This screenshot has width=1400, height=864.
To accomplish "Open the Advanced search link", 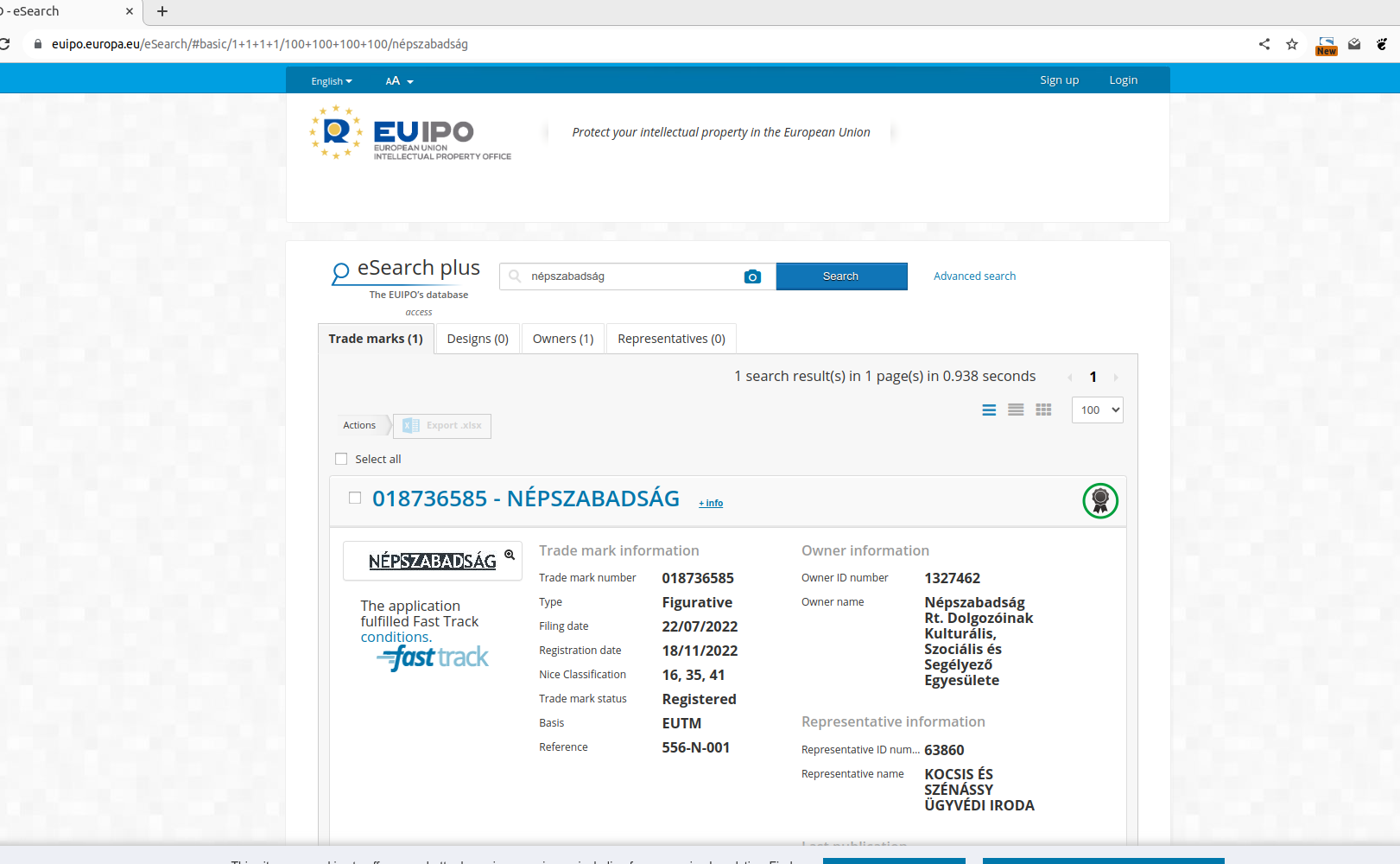I will (974, 276).
